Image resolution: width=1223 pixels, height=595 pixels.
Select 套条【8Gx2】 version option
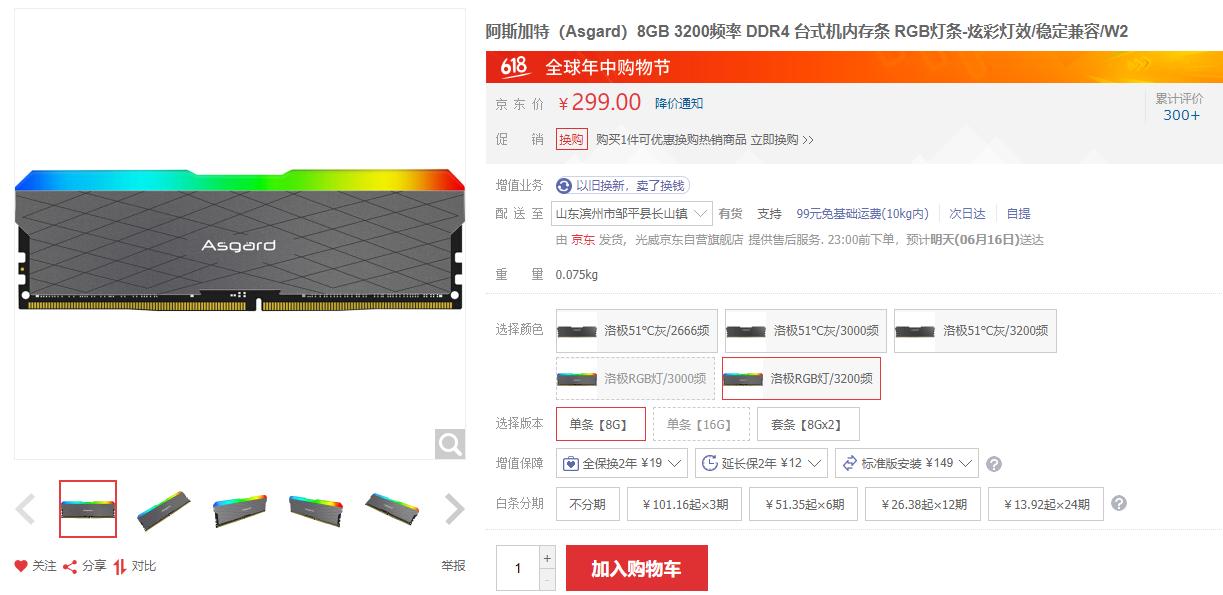pos(808,424)
